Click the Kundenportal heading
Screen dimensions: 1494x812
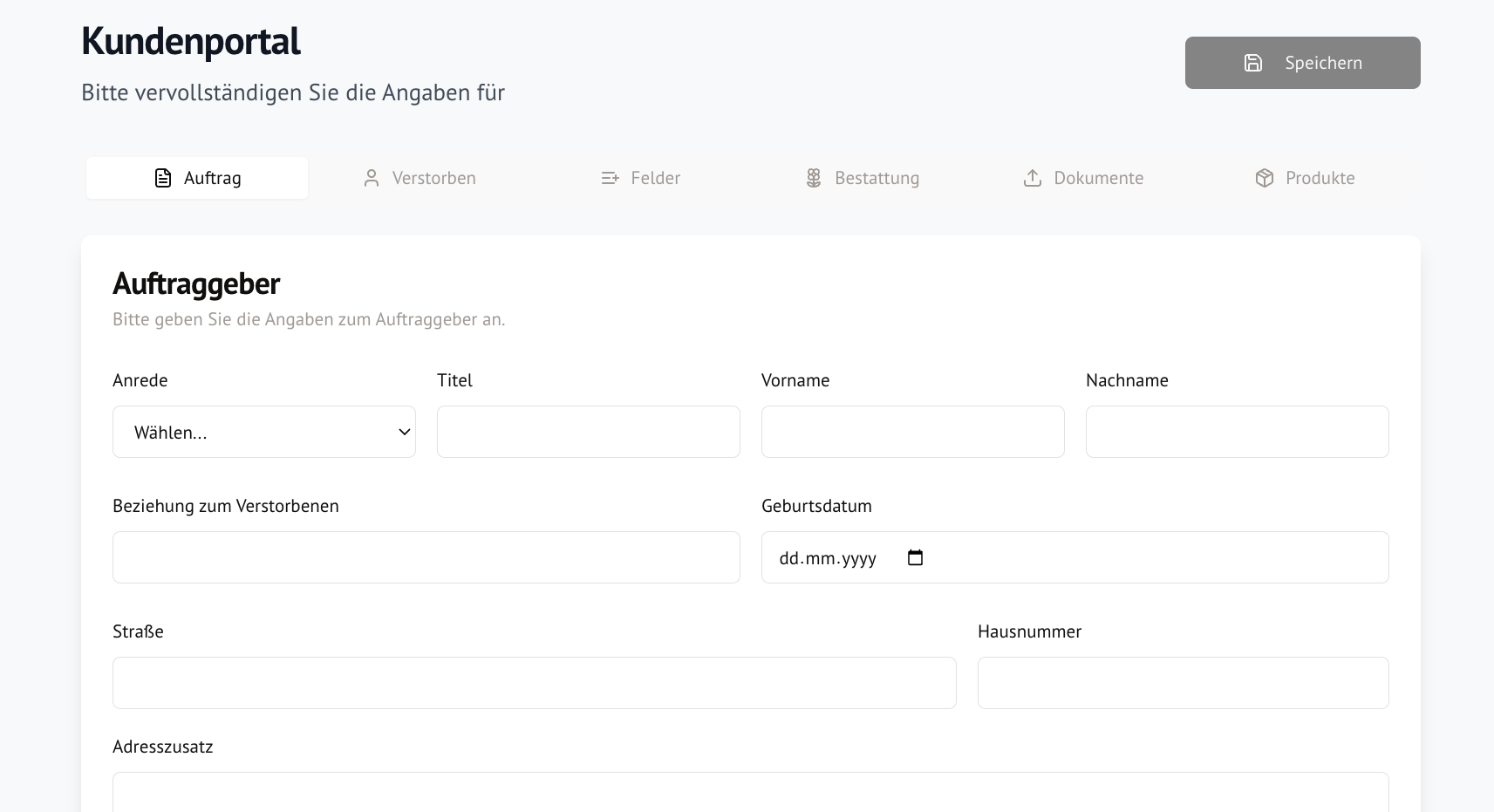(x=191, y=42)
